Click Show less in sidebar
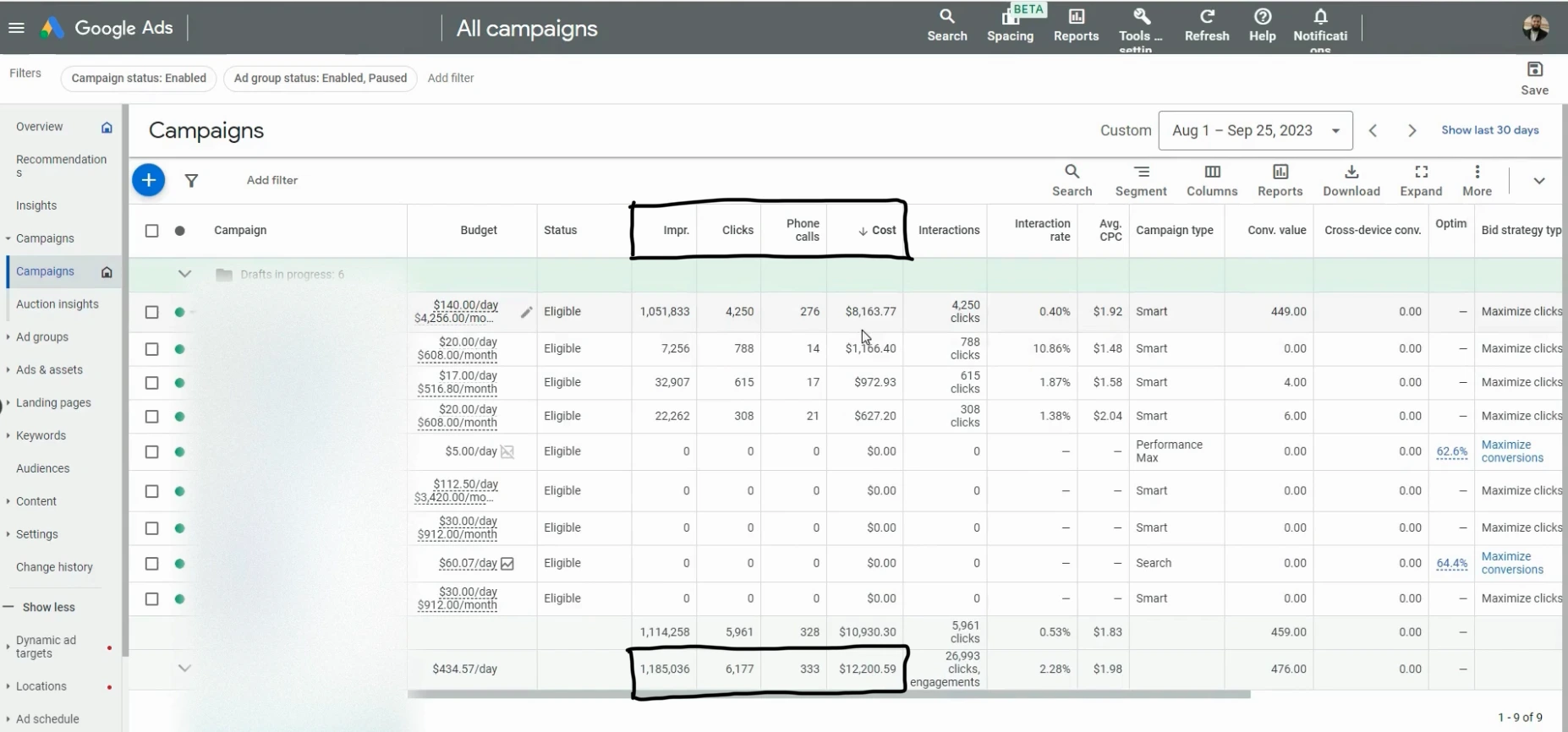 pyautogui.click(x=48, y=607)
